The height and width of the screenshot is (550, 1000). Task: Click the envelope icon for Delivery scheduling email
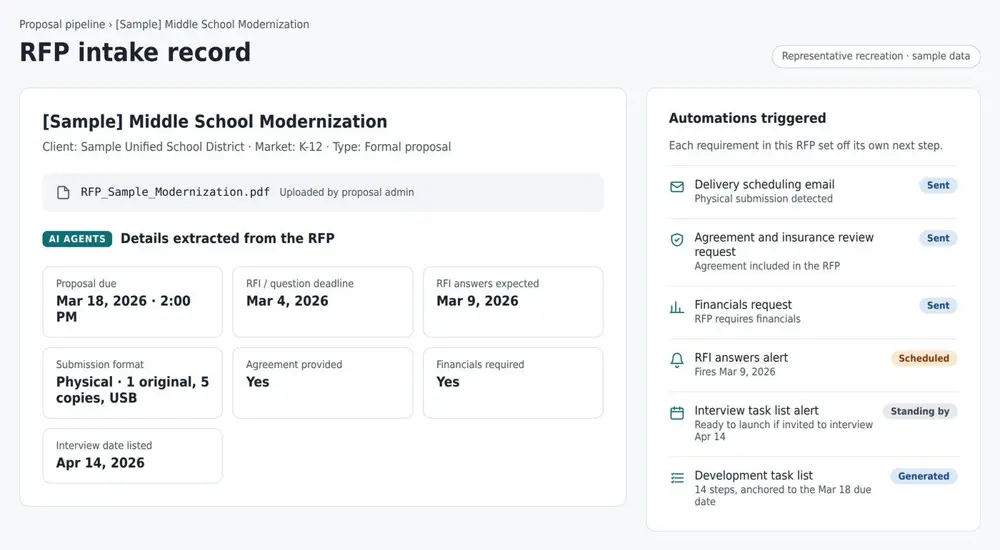point(677,187)
